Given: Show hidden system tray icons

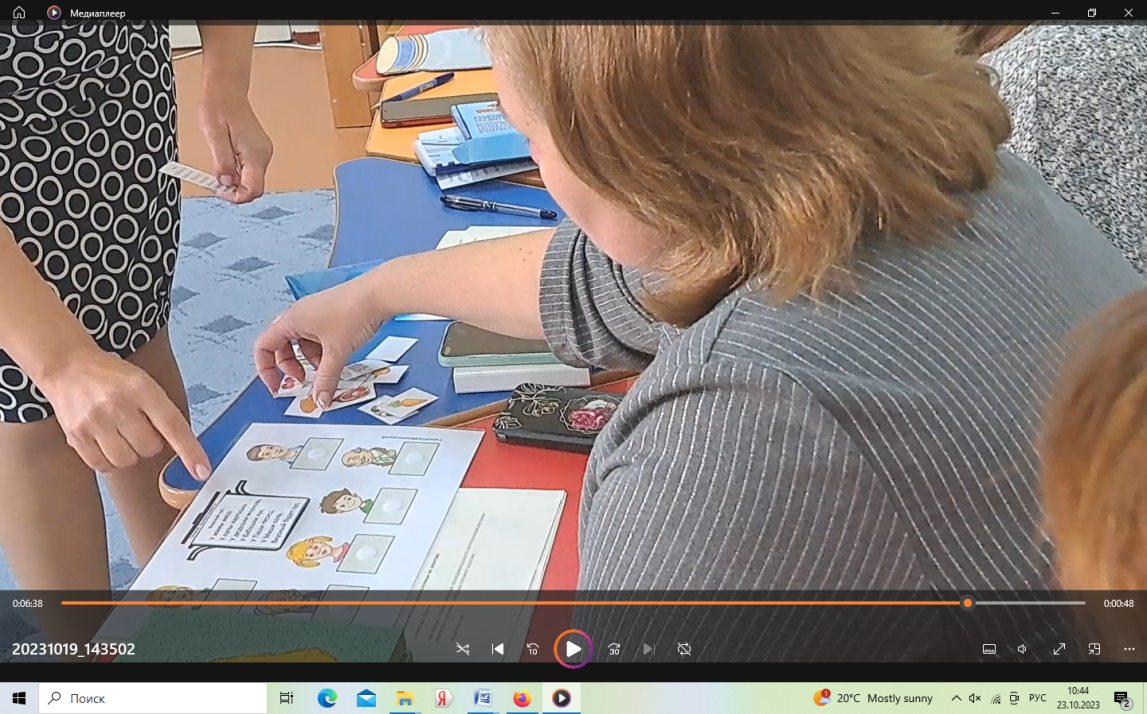Looking at the screenshot, I should click(x=956, y=699).
